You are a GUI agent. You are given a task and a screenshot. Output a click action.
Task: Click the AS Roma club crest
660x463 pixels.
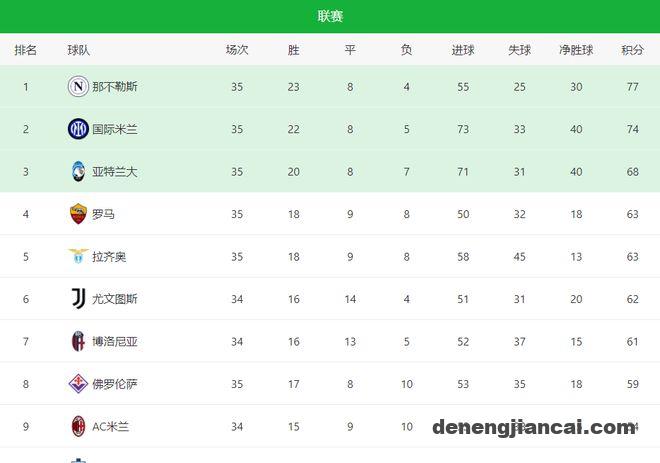(x=78, y=214)
